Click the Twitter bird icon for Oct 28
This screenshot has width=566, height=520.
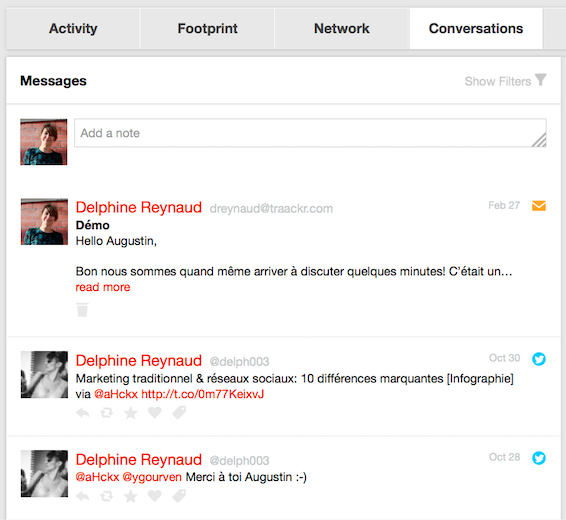[539, 458]
